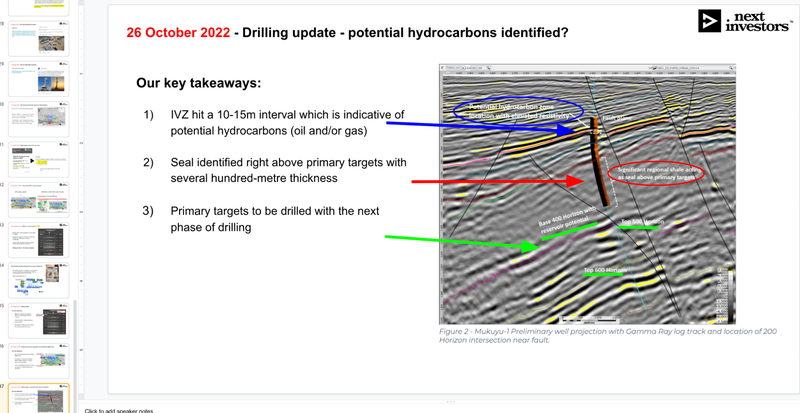Click the next investors logo on the slide
The width and height of the screenshot is (800, 413).
click(x=745, y=21)
